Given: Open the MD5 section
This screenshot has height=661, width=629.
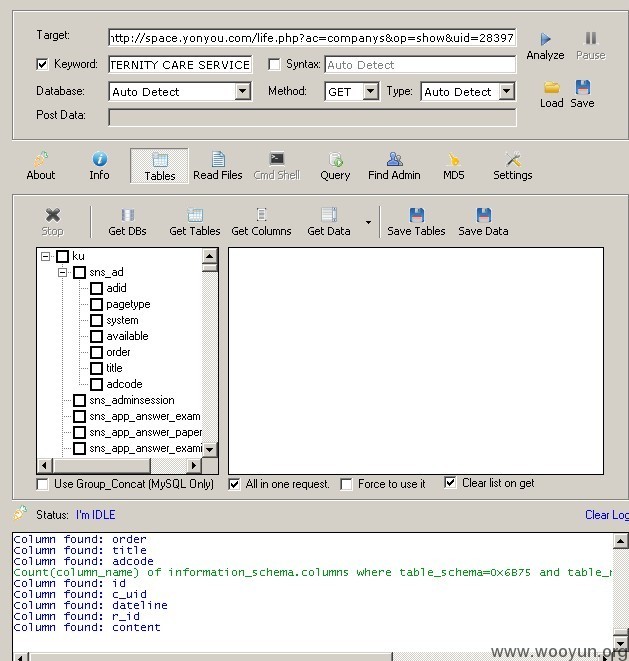Looking at the screenshot, I should [454, 166].
